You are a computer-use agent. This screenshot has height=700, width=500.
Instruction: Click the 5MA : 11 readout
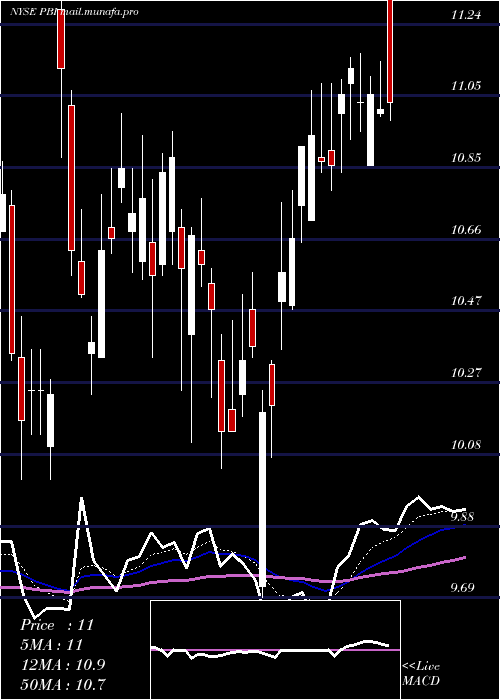coord(52,645)
